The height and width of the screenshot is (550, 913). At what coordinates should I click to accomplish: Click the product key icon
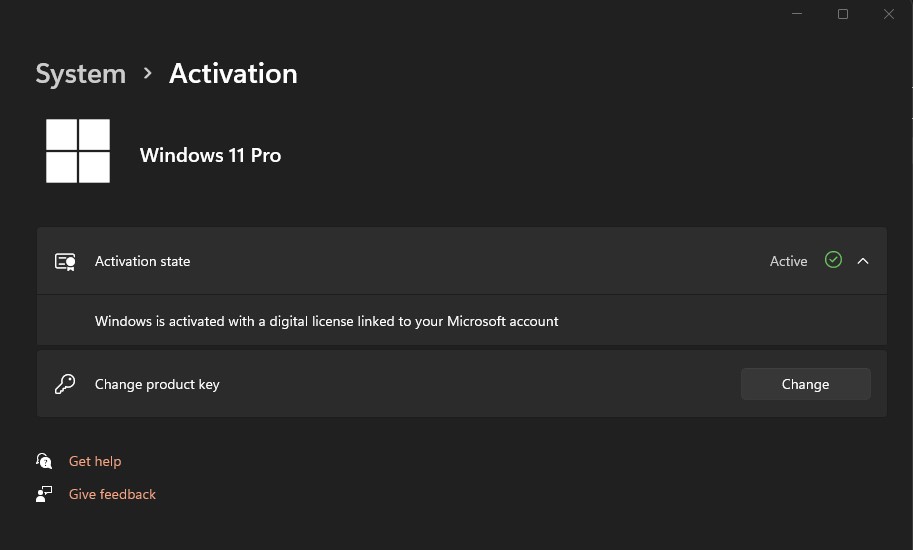pos(65,384)
